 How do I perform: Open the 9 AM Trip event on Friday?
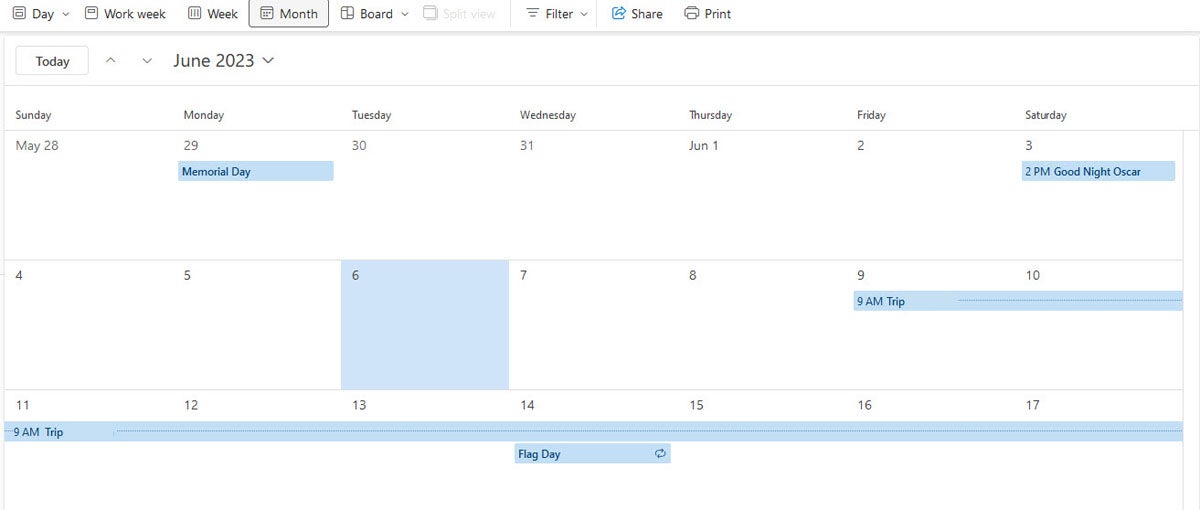point(1017,301)
